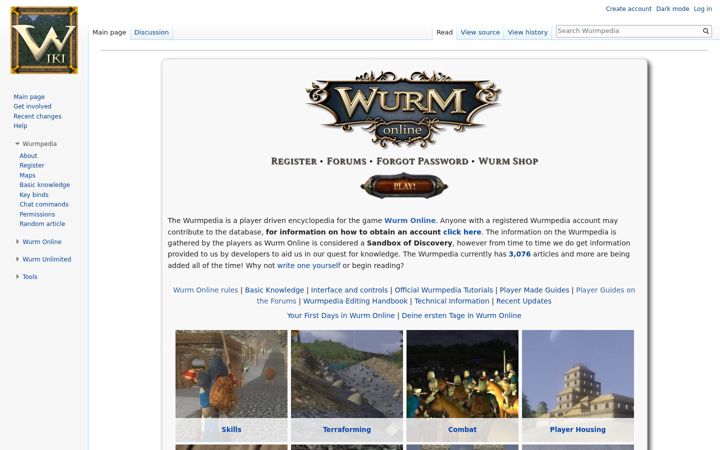This screenshot has height=450, width=720.
Task: Open the centered Basic Knowledge link
Action: pos(274,290)
